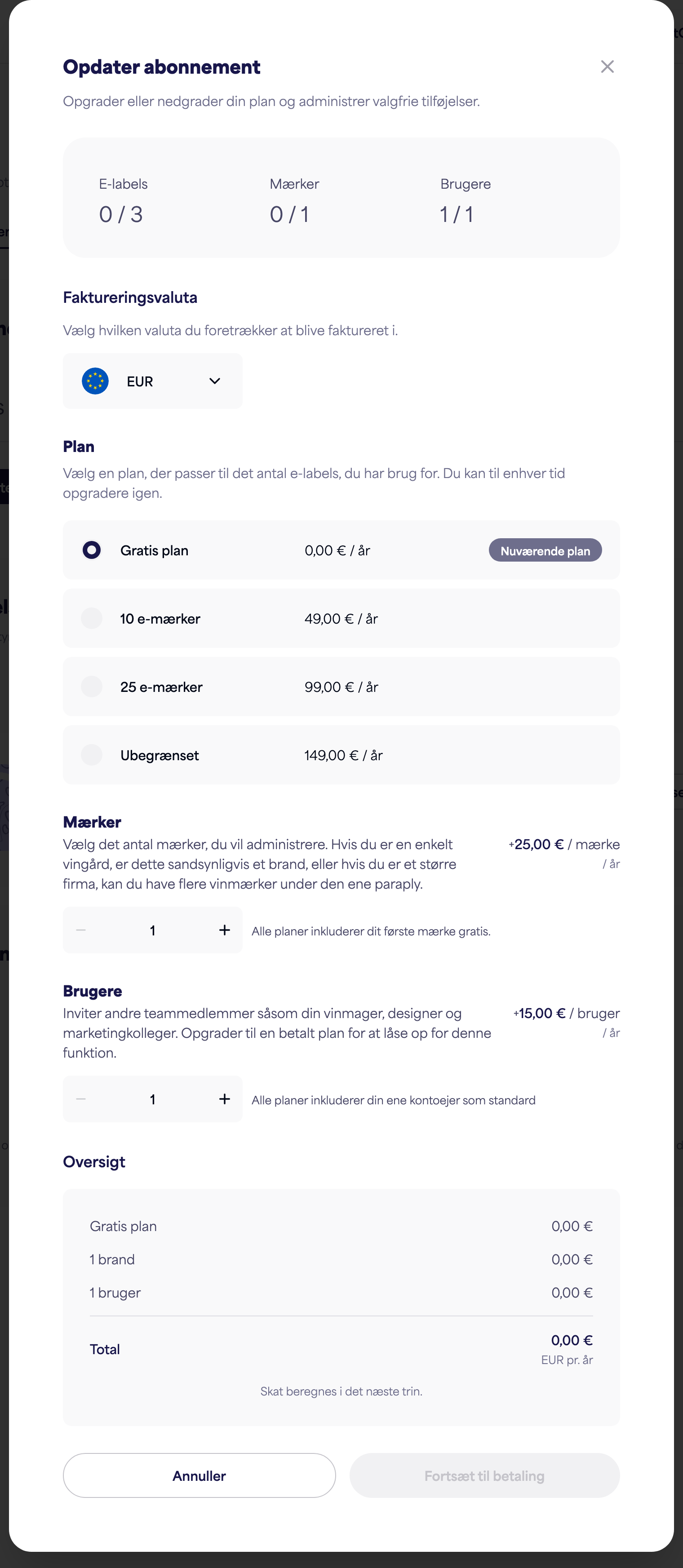This screenshot has height=1568, width=683.
Task: Increase Mærker count with plus icon
Action: (224, 930)
